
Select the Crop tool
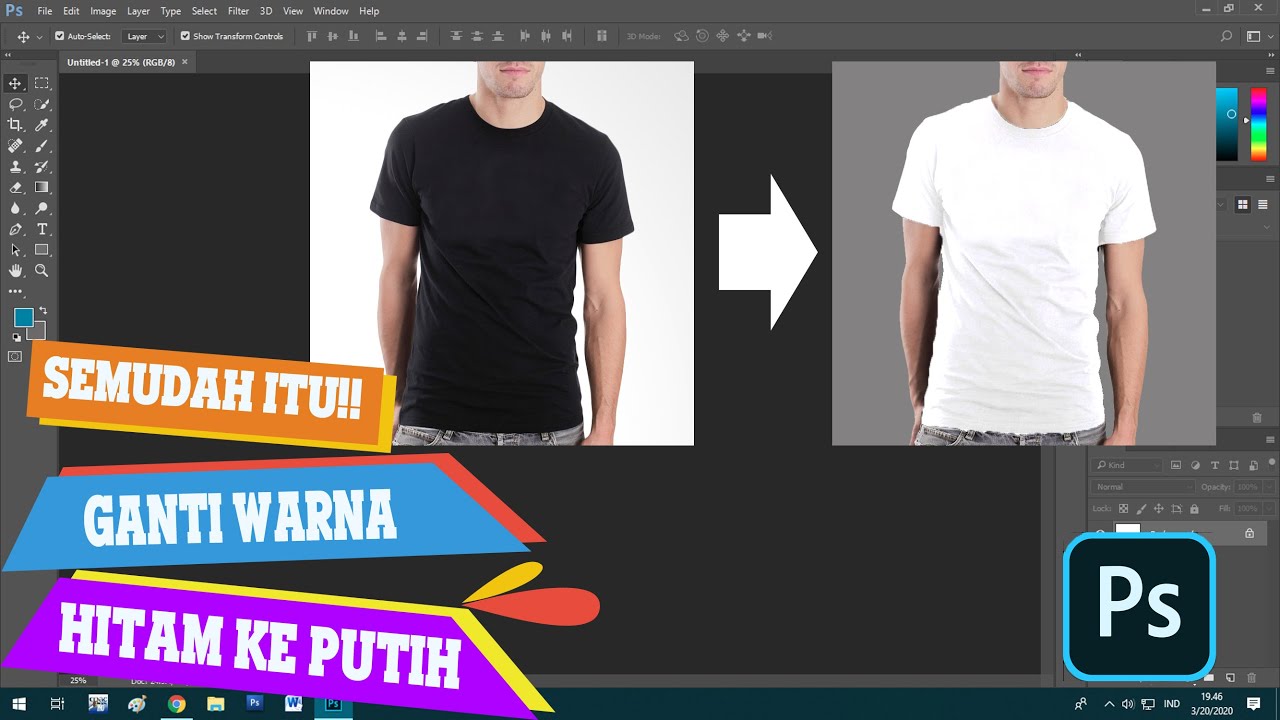(15, 125)
